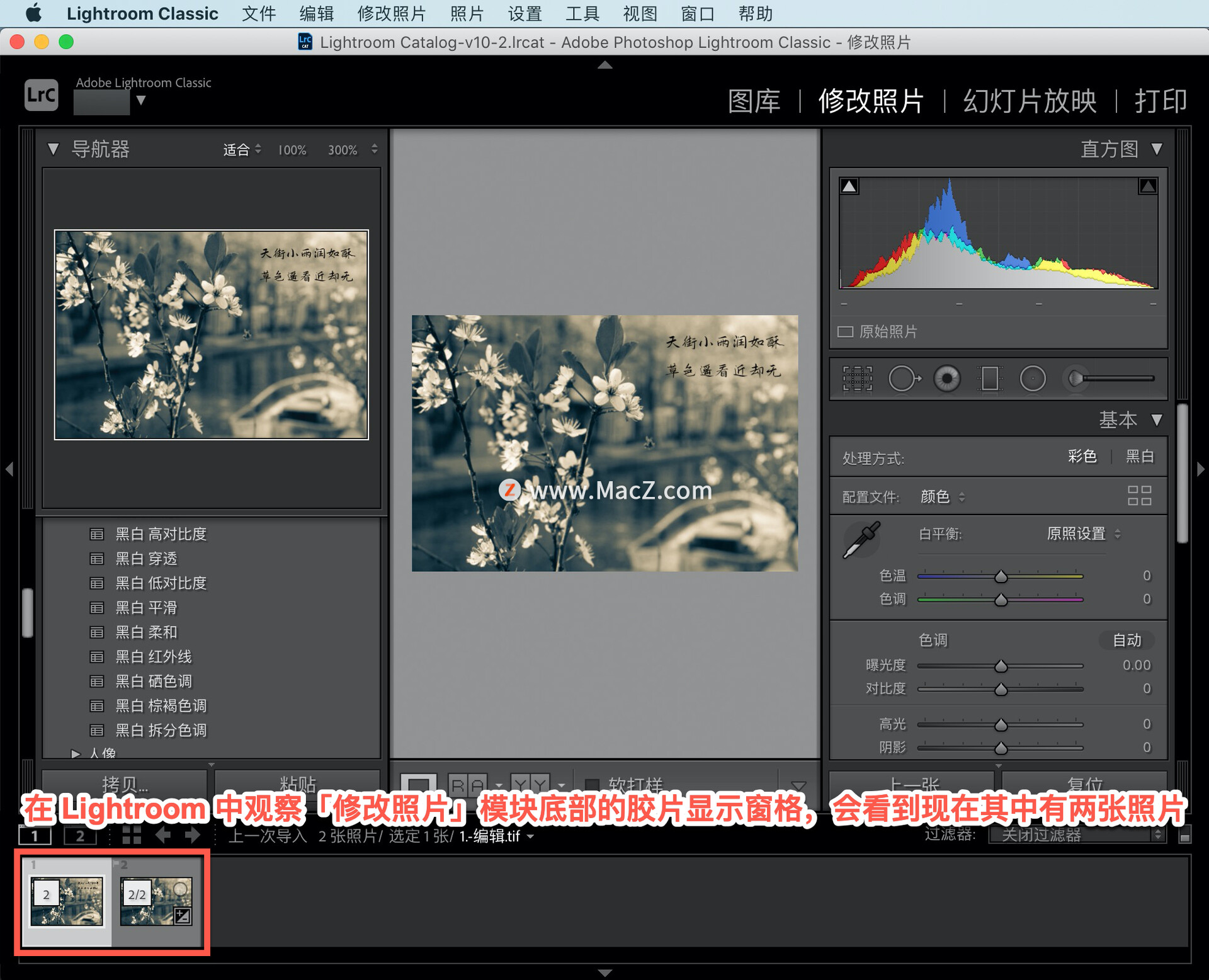Open the grid view icon

point(132,835)
